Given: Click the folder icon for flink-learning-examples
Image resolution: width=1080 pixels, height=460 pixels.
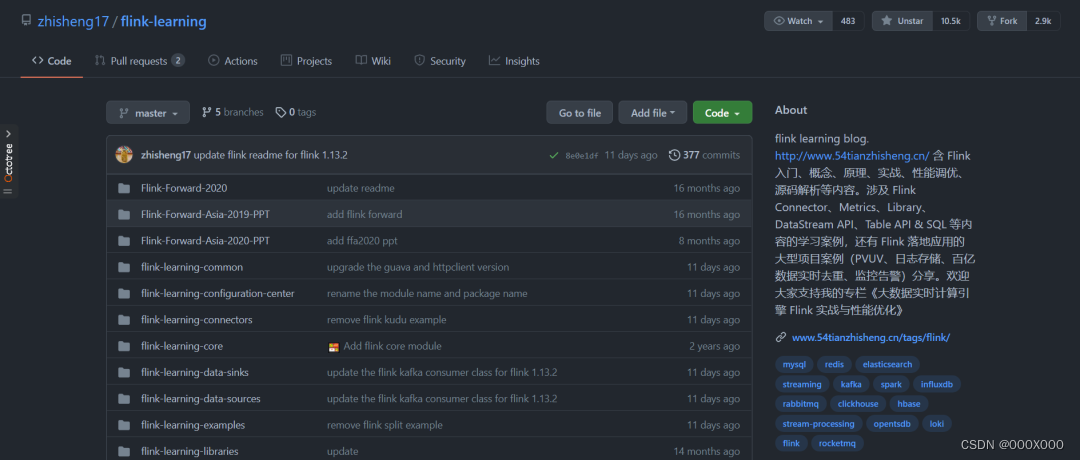Looking at the screenshot, I should (124, 425).
